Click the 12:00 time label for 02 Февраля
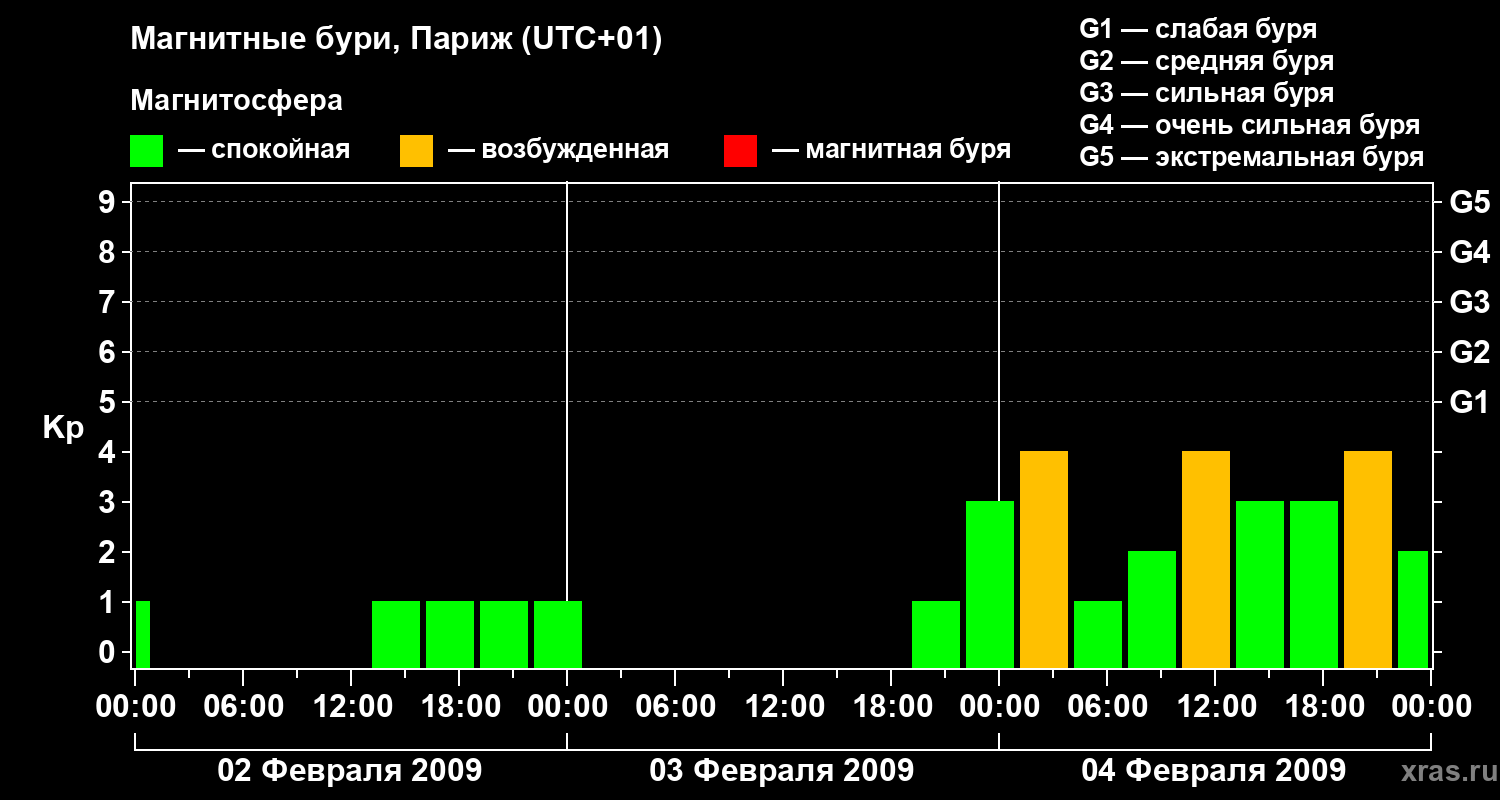This screenshot has width=1500, height=800. pos(351,706)
